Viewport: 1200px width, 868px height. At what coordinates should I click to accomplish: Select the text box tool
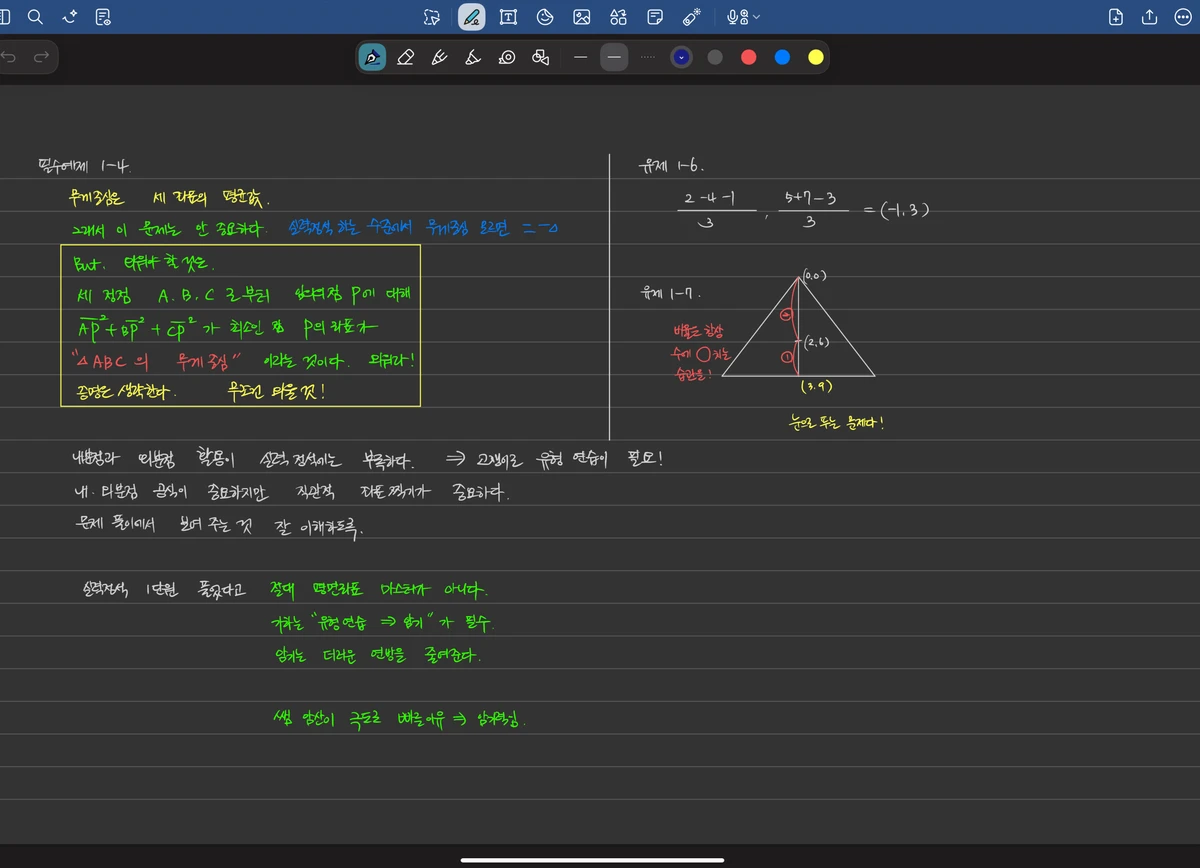coord(508,17)
